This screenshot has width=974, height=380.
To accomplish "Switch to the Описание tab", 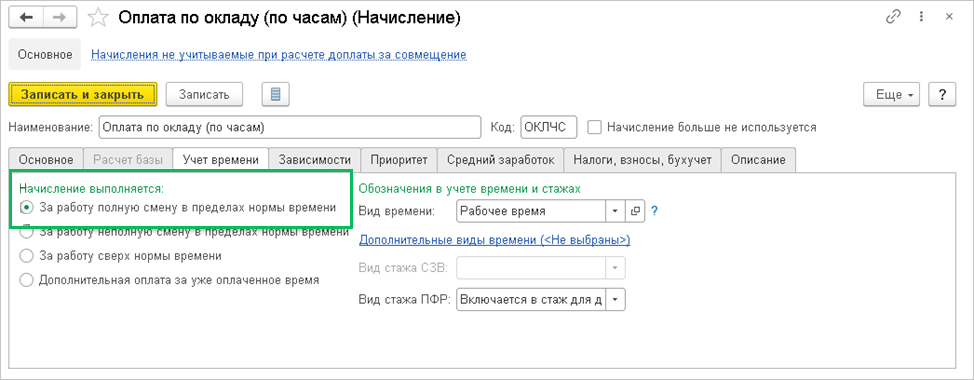I will point(758,160).
